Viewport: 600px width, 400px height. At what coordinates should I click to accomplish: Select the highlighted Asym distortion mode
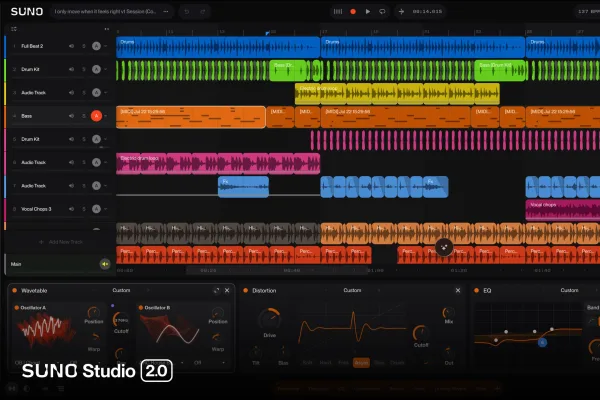(361, 362)
